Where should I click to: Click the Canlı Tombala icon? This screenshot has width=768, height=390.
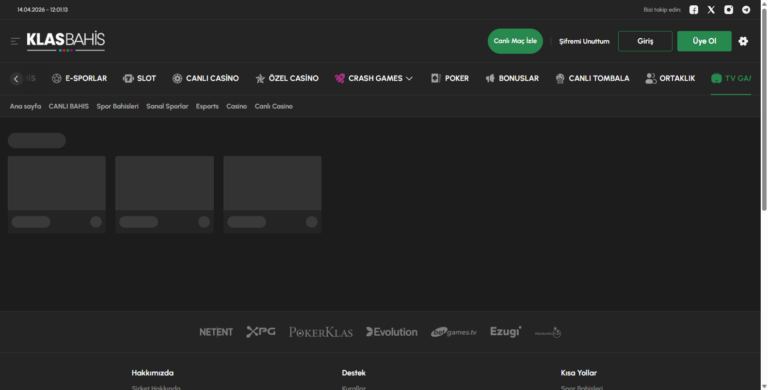coord(560,78)
